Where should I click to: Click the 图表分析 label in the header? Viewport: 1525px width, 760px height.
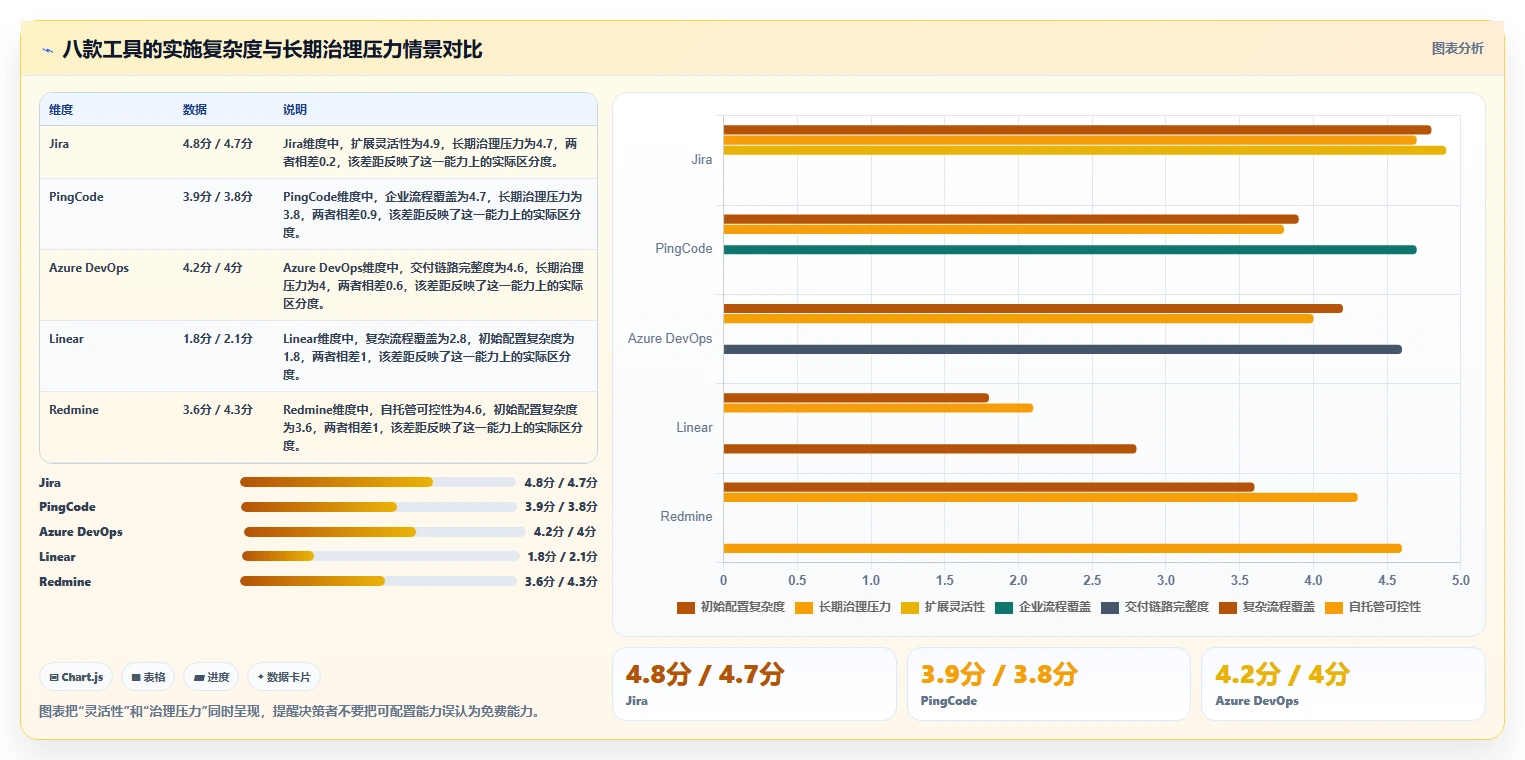pos(1457,48)
